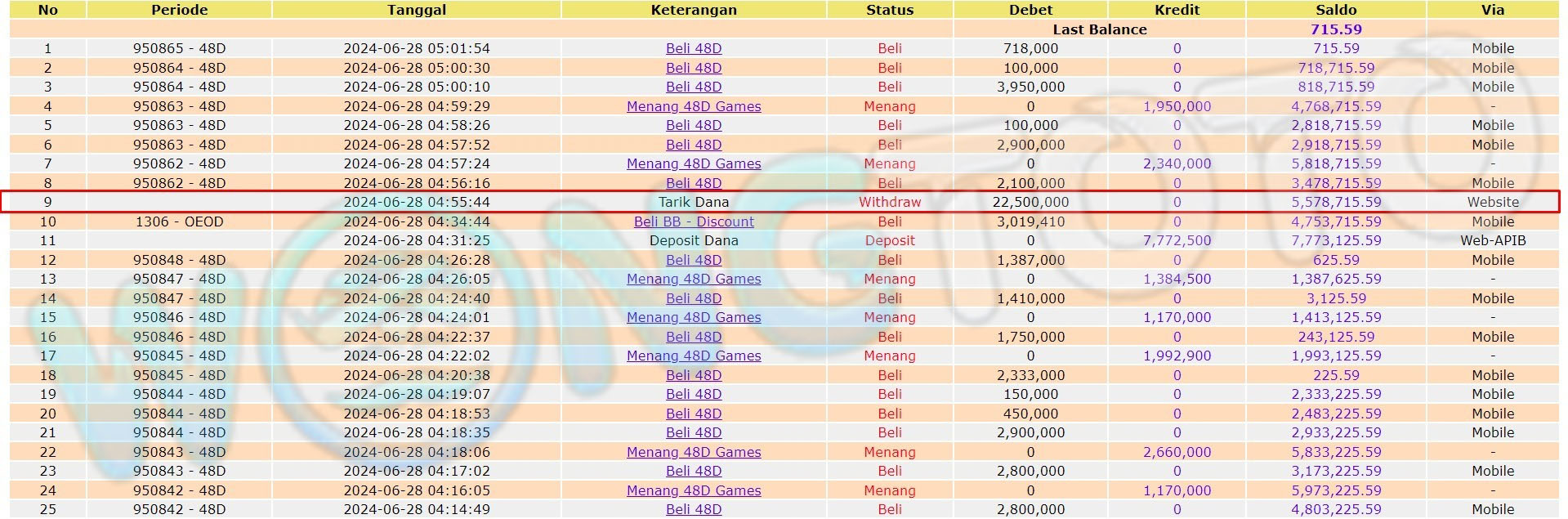Viewport: 1568px width, 519px height.
Task: Click the "Deposit Dana" cell
Action: [694, 240]
